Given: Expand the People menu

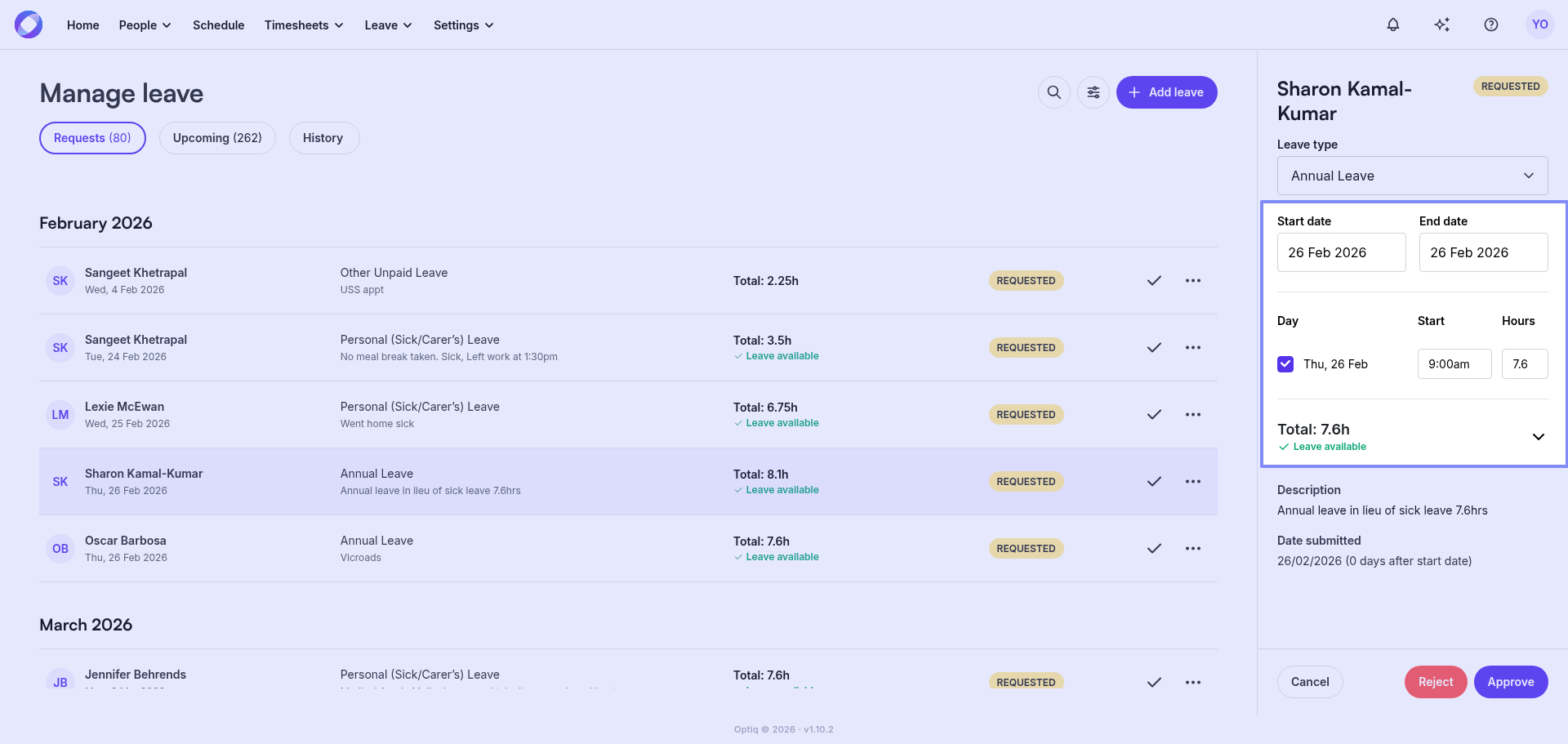Looking at the screenshot, I should pos(145,25).
